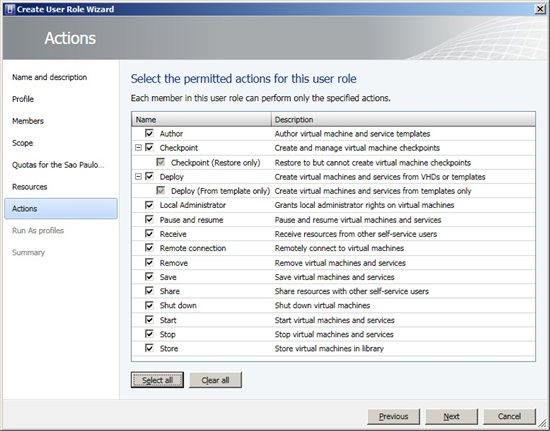Screen dimensions: 550x431
Task: Collapse the Deploy tree node
Action: coord(138,176)
